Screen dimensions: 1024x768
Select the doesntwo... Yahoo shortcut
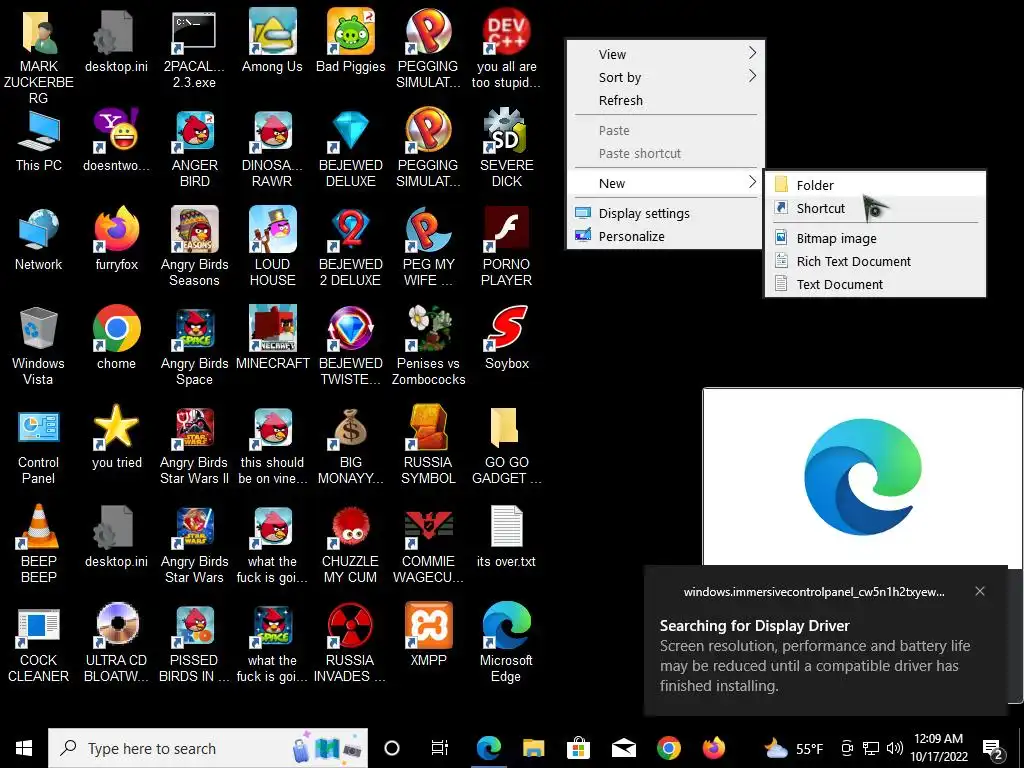(x=116, y=141)
